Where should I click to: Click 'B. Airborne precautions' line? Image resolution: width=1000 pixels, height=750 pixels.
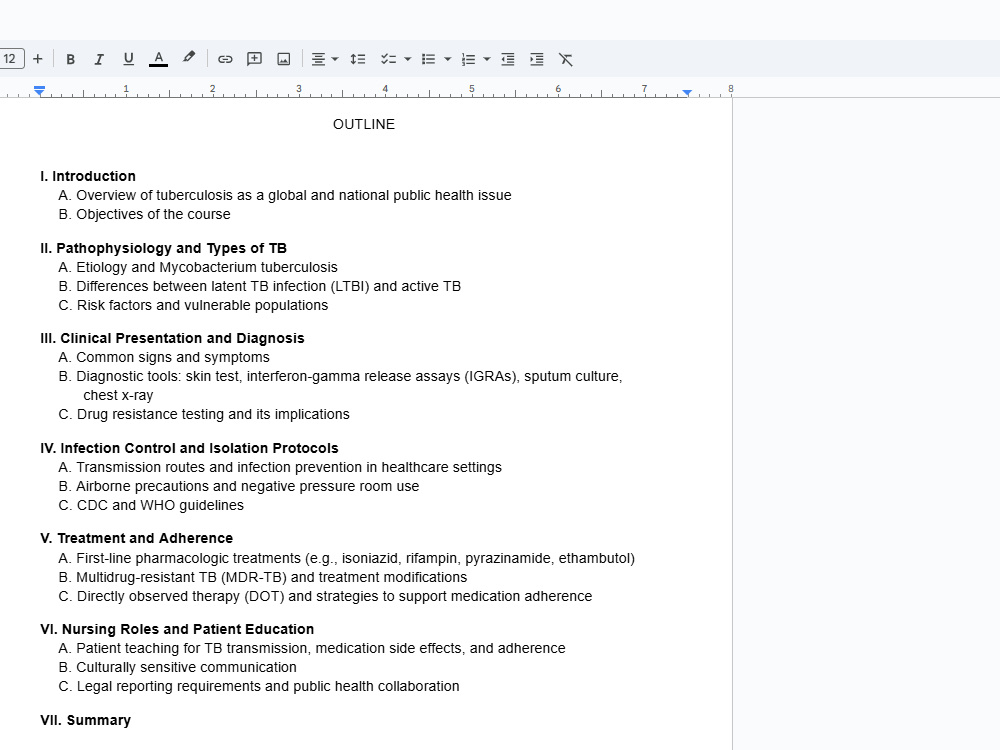[239, 487]
